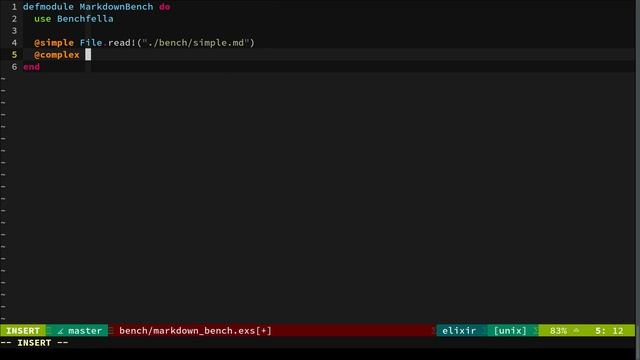Click the cursor position 5: 12 indicator
The height and width of the screenshot is (360, 640).
pyautogui.click(x=609, y=331)
